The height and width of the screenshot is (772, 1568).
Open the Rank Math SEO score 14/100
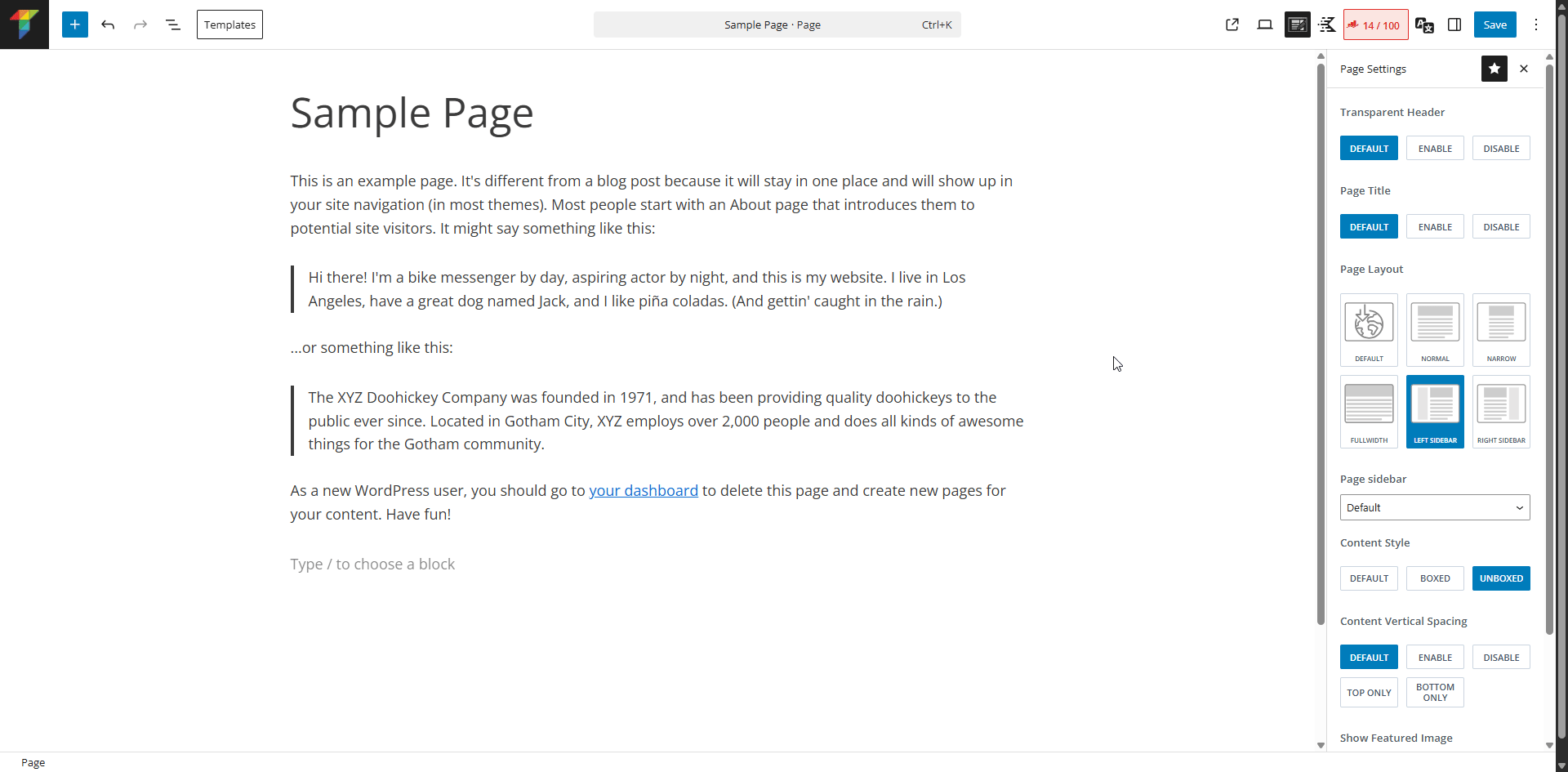click(x=1375, y=25)
